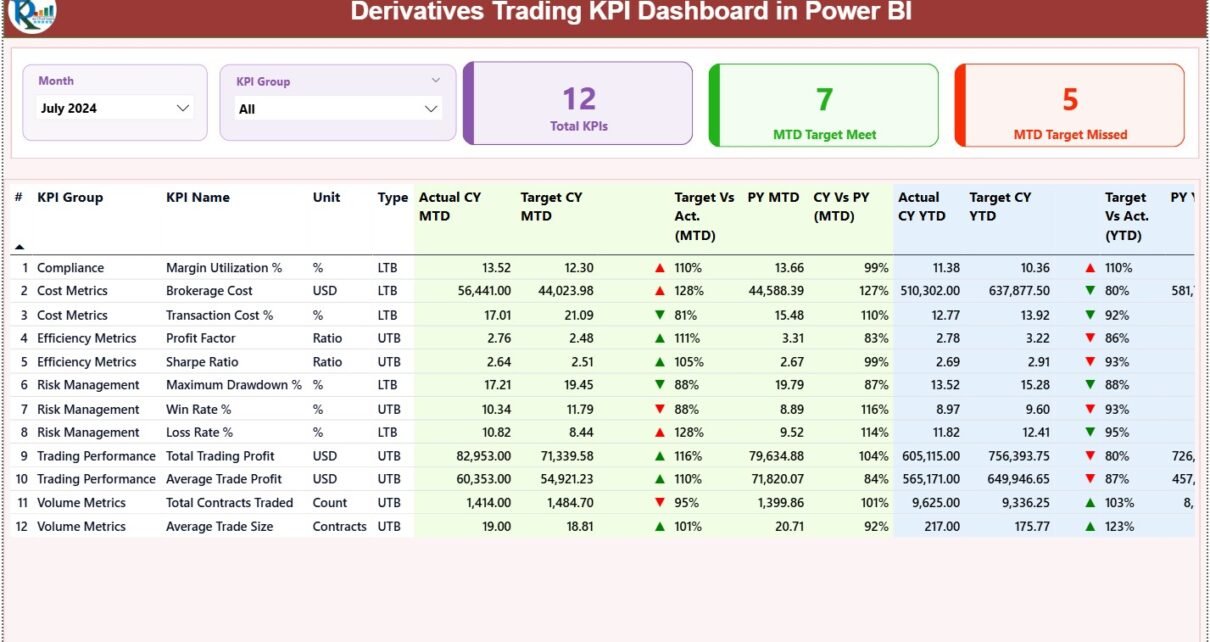Select the MTD Target Meet card
Image resolution: width=1210 pixels, height=642 pixels.
pyautogui.click(x=824, y=105)
